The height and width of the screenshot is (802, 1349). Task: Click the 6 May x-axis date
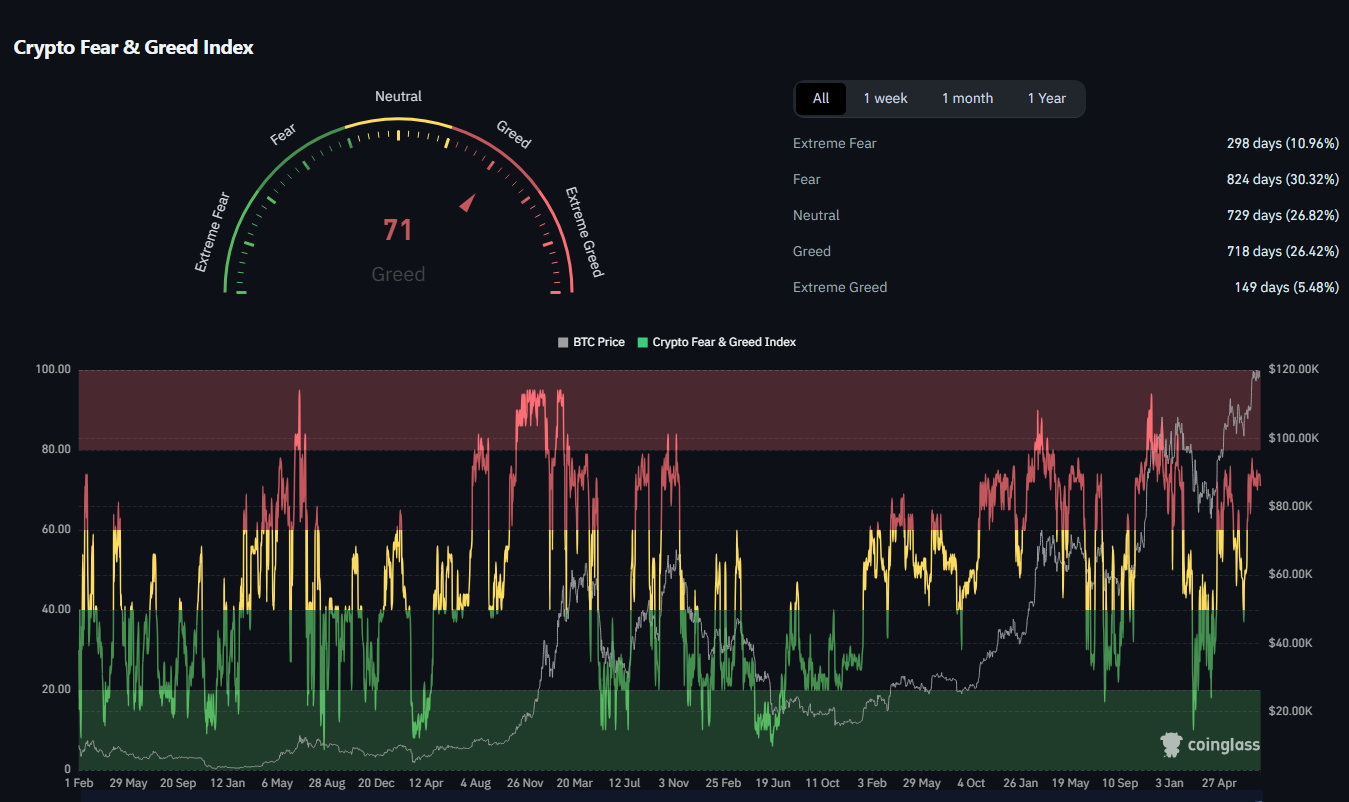(x=276, y=783)
